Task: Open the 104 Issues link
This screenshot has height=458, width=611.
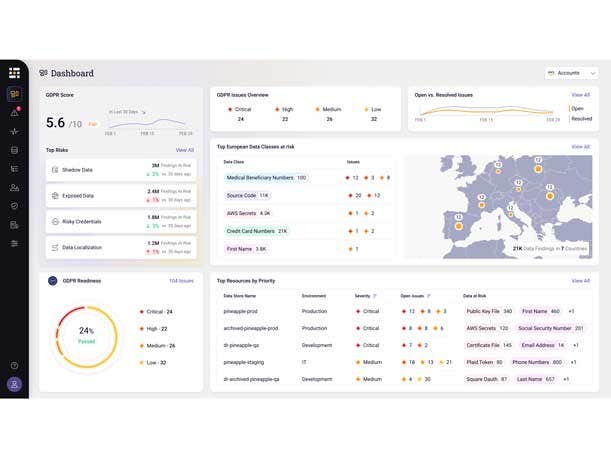Action: coord(181,281)
